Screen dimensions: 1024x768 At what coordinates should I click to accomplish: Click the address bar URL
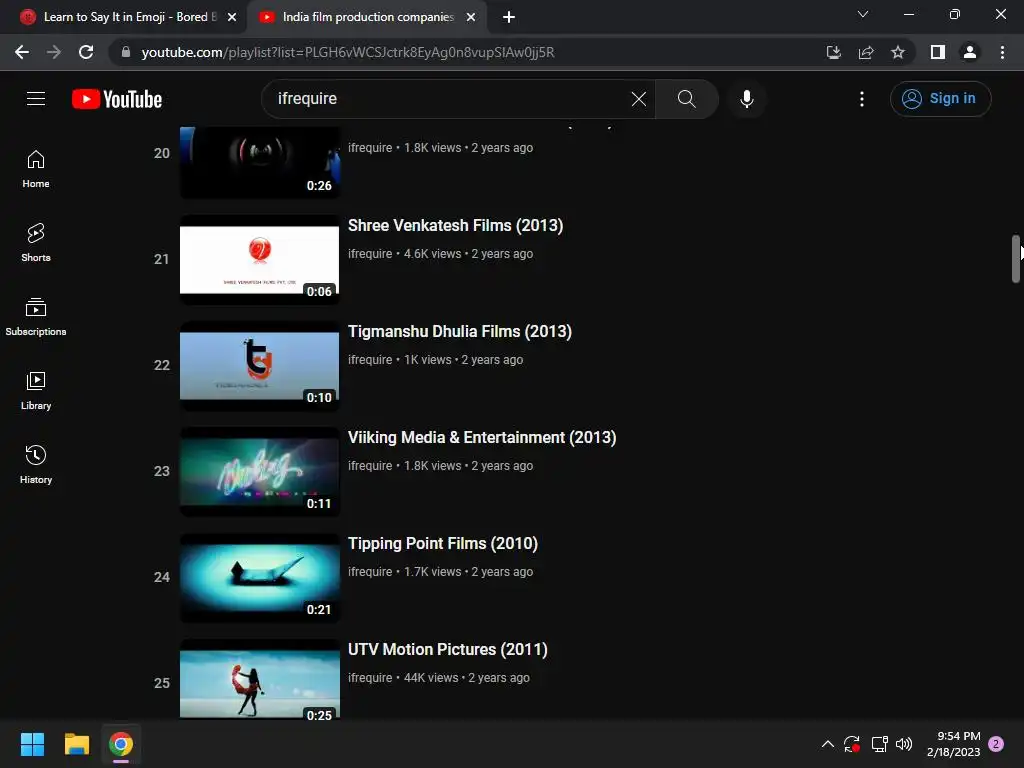pyautogui.click(x=347, y=52)
